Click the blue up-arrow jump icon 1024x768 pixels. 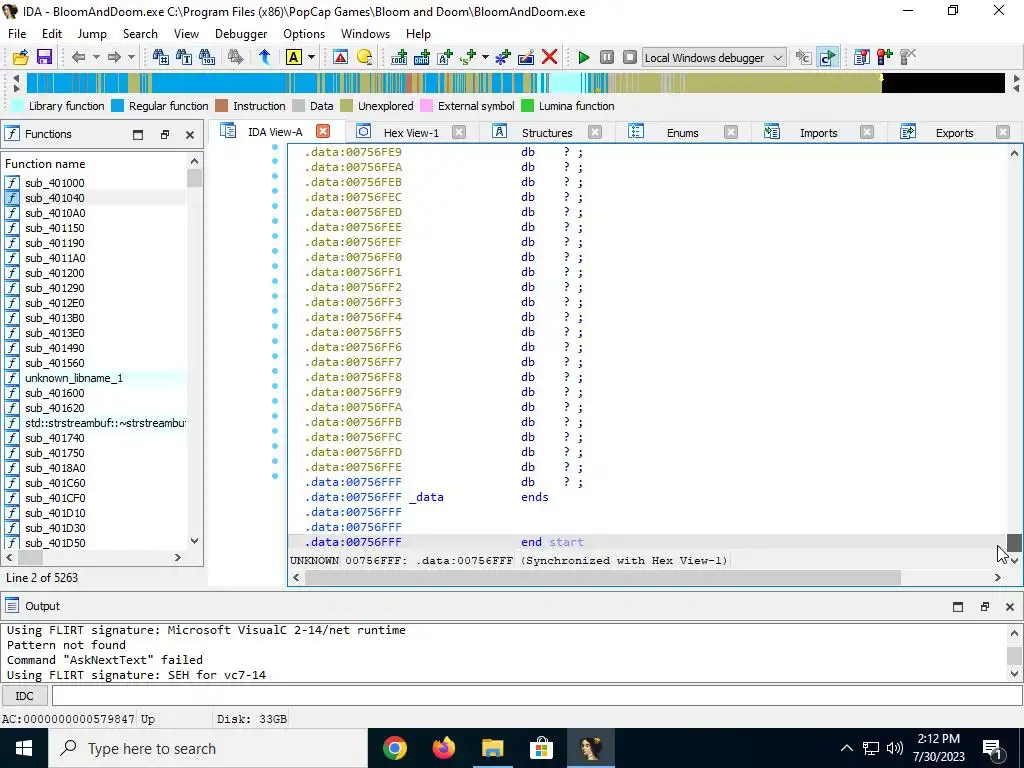[264, 57]
